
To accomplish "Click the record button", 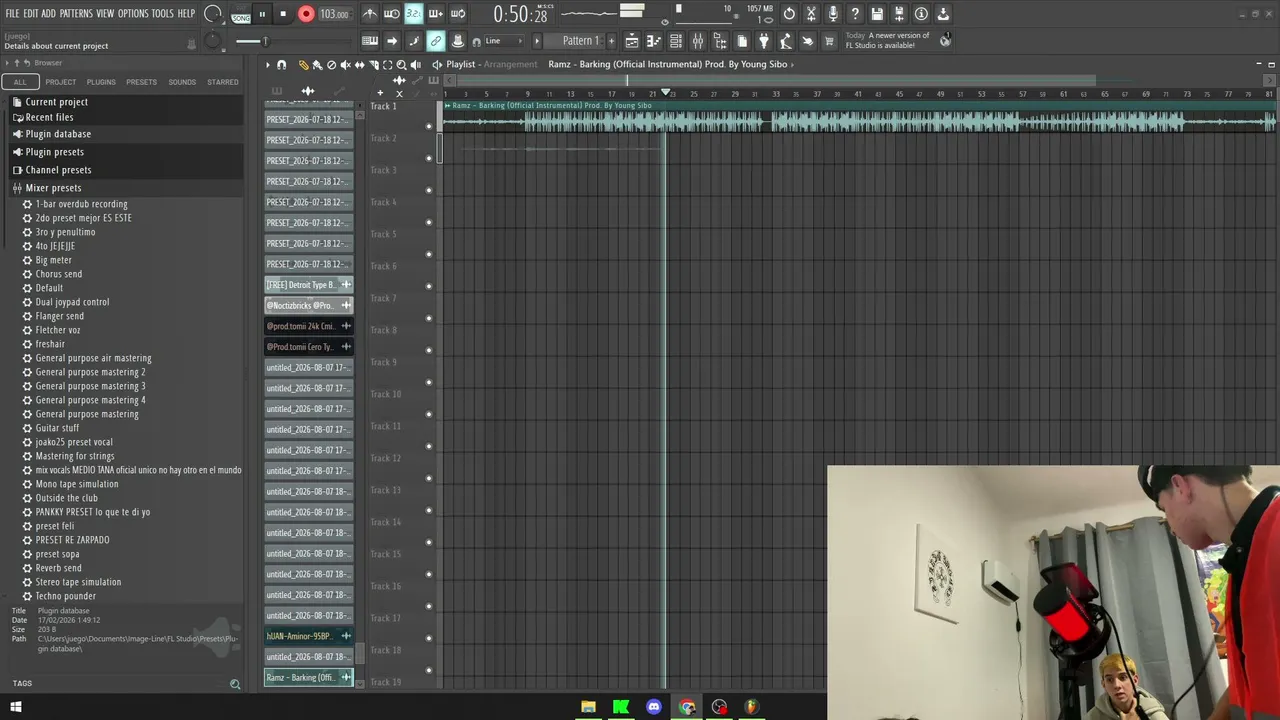I will click(306, 14).
